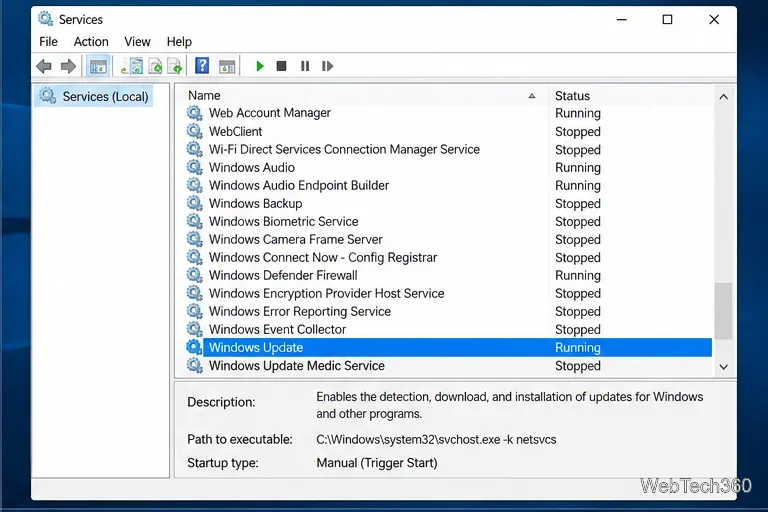Sort by the Name column header
Screen dimensions: 768x512
click(x=361, y=96)
